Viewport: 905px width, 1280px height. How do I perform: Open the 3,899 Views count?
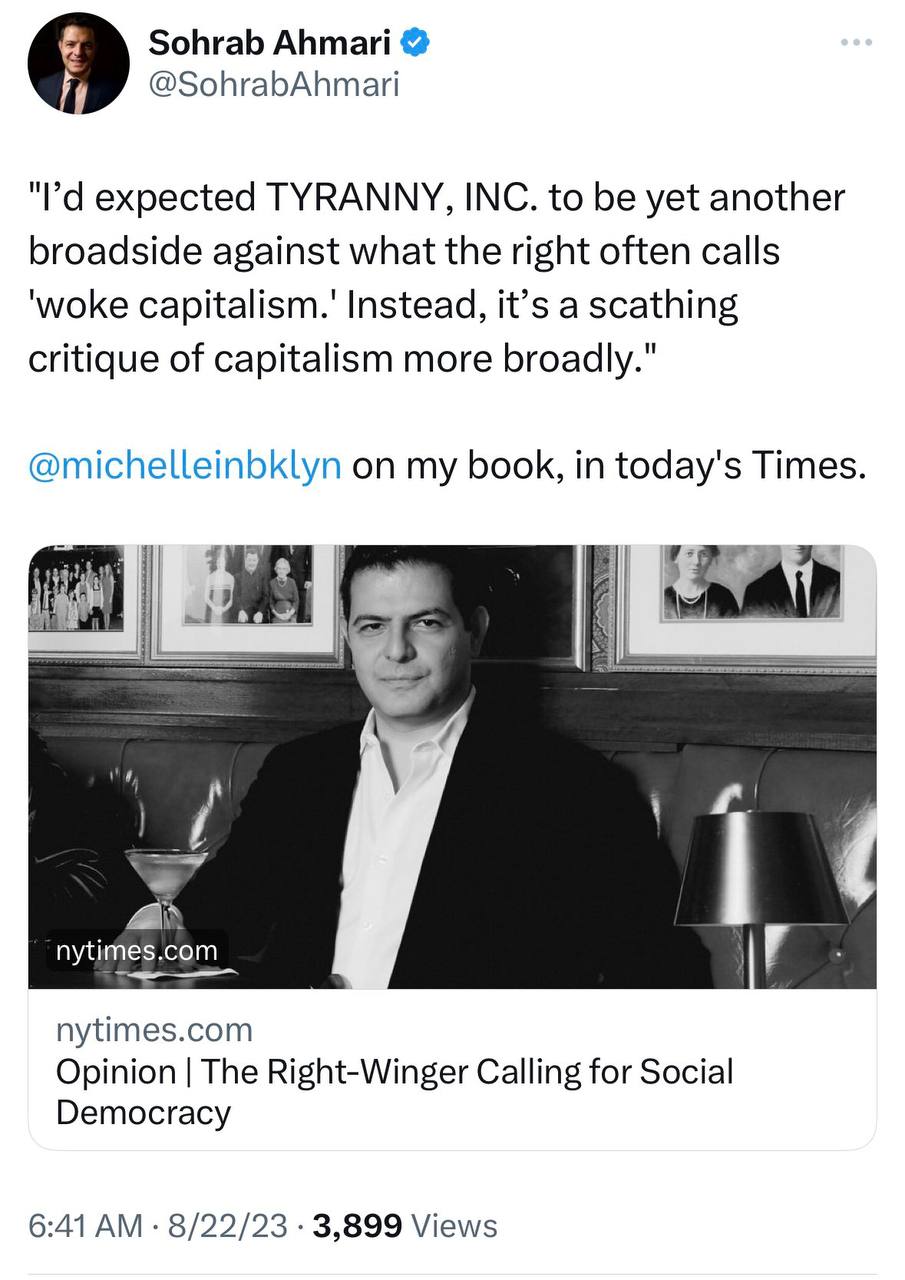(405, 1225)
